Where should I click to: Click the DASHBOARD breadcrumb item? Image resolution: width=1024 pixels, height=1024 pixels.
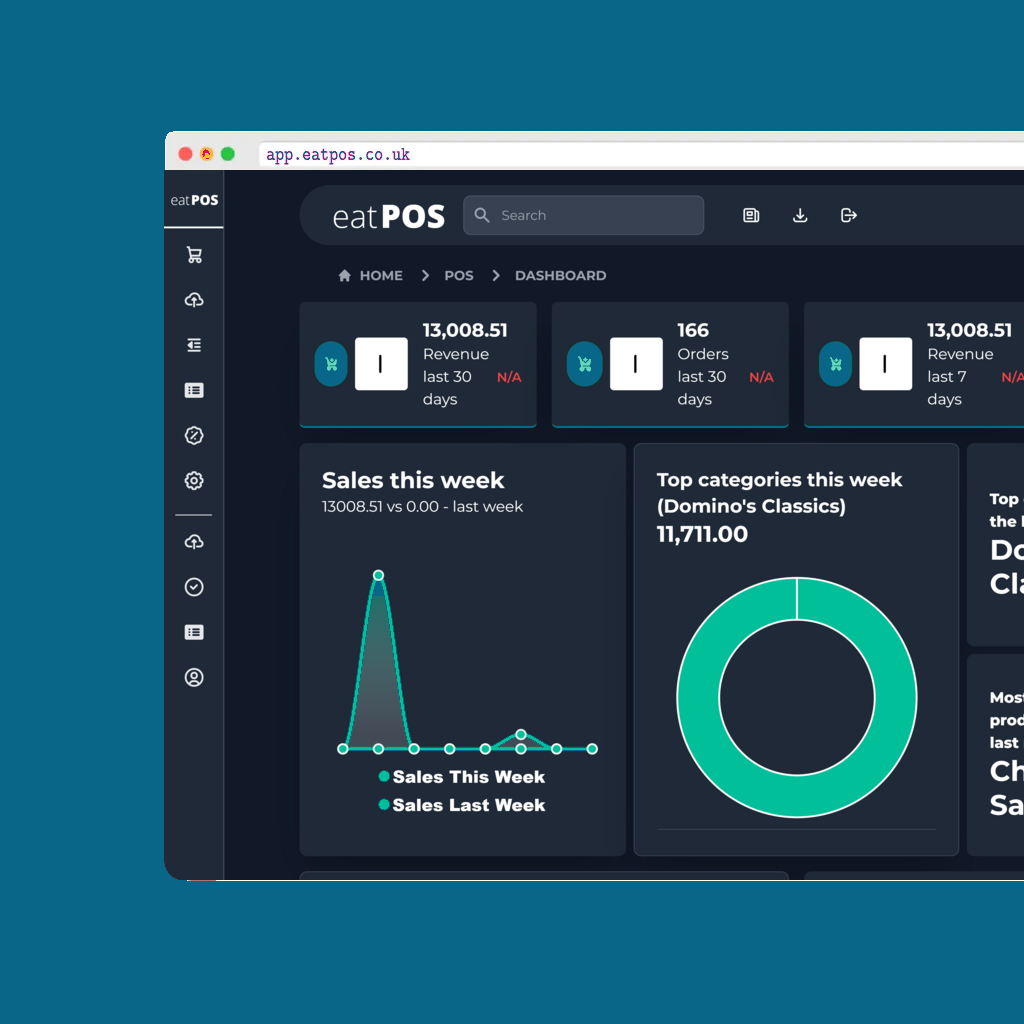(x=560, y=275)
